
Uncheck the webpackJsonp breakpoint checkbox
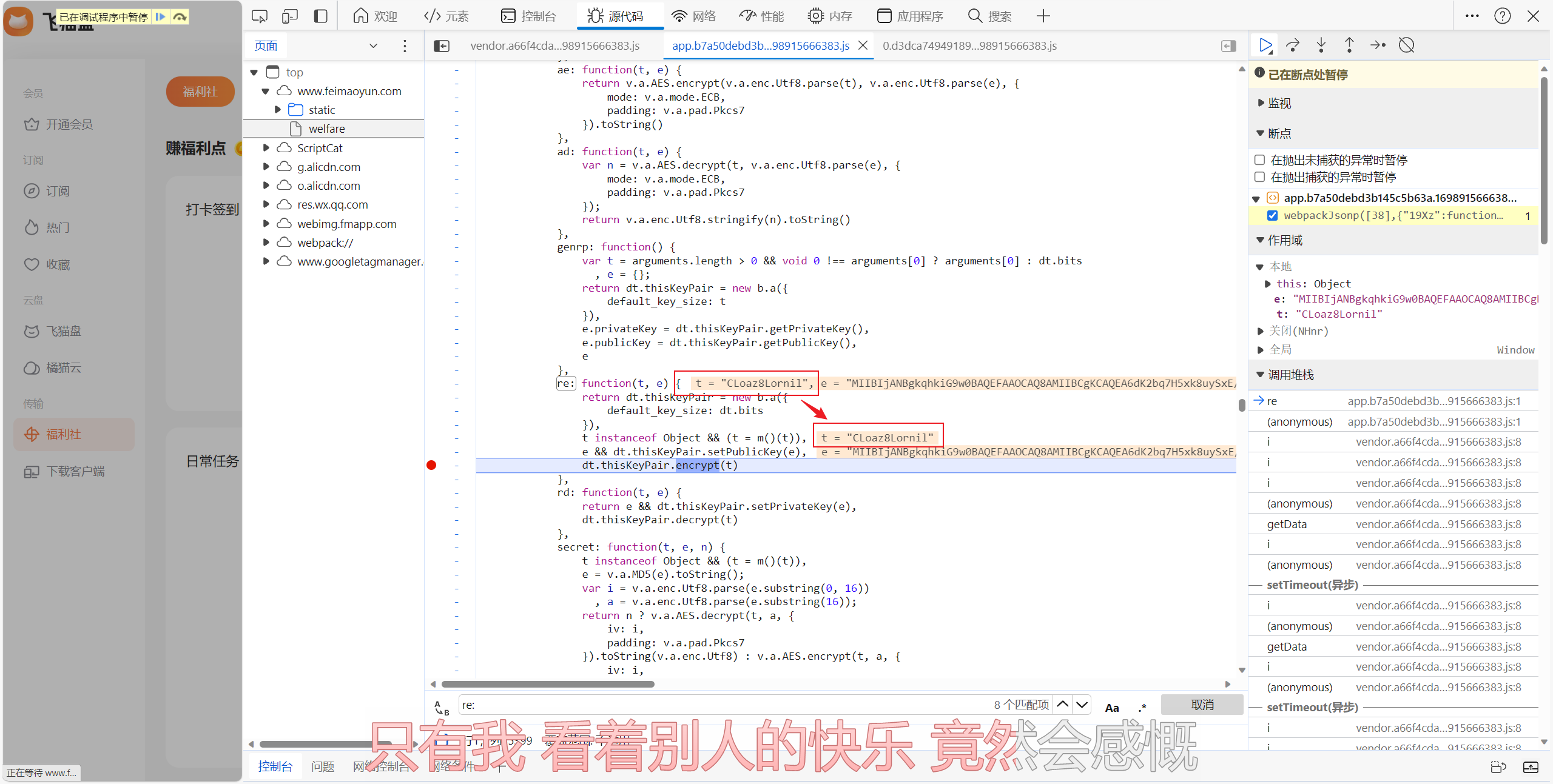[1273, 215]
